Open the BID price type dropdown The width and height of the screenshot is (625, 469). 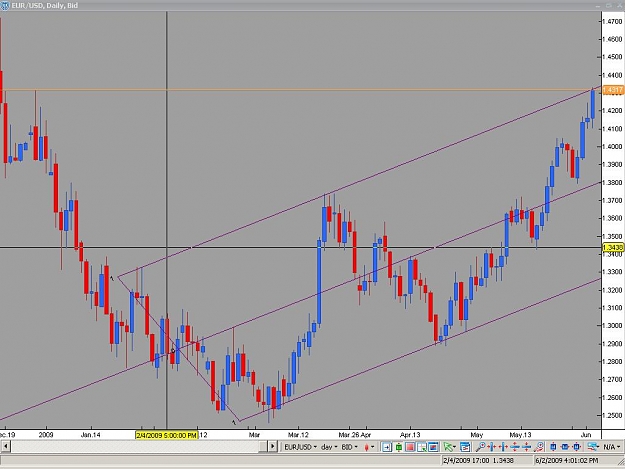350,447
